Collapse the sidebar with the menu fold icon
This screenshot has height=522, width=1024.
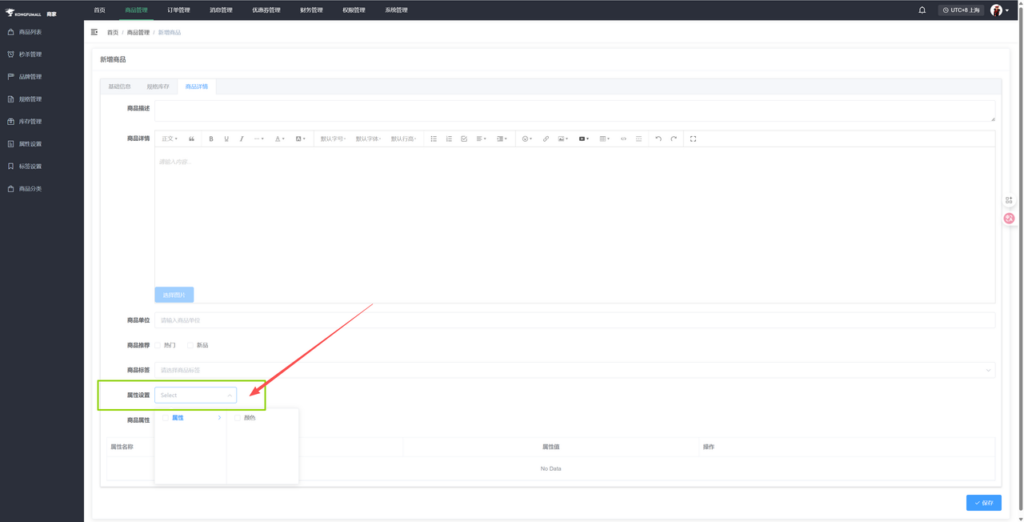95,32
